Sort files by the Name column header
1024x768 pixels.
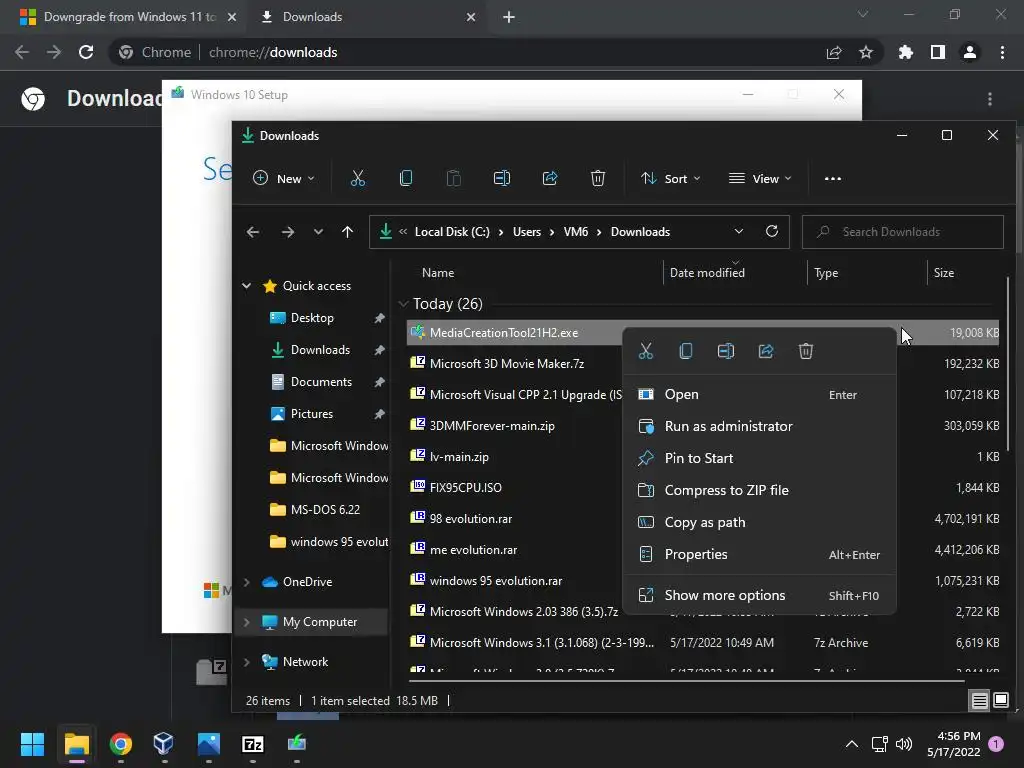438,273
